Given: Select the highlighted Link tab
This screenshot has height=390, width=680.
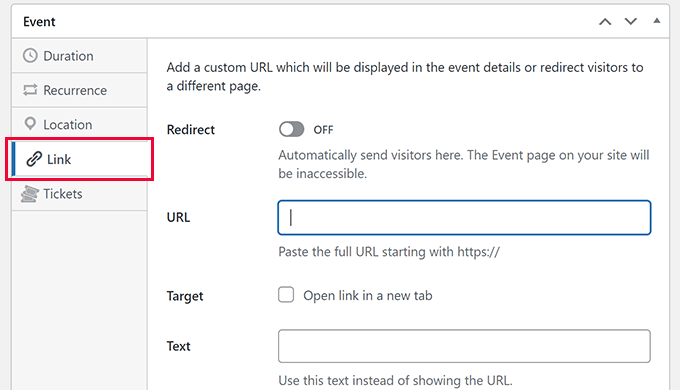Looking at the screenshot, I should point(79,159).
